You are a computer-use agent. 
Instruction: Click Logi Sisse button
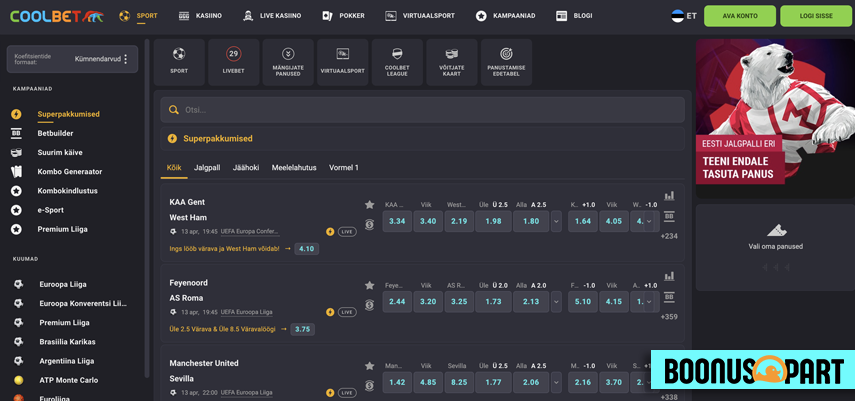coord(816,16)
